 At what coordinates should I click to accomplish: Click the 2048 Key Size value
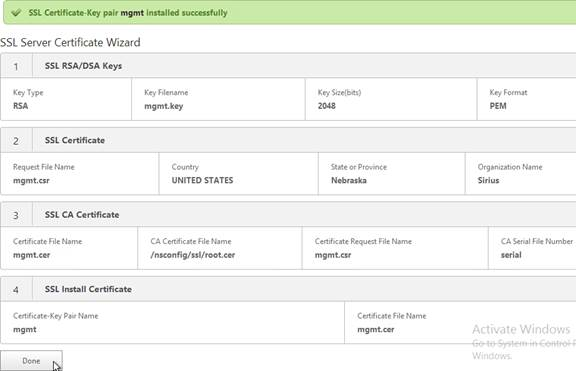(x=327, y=106)
